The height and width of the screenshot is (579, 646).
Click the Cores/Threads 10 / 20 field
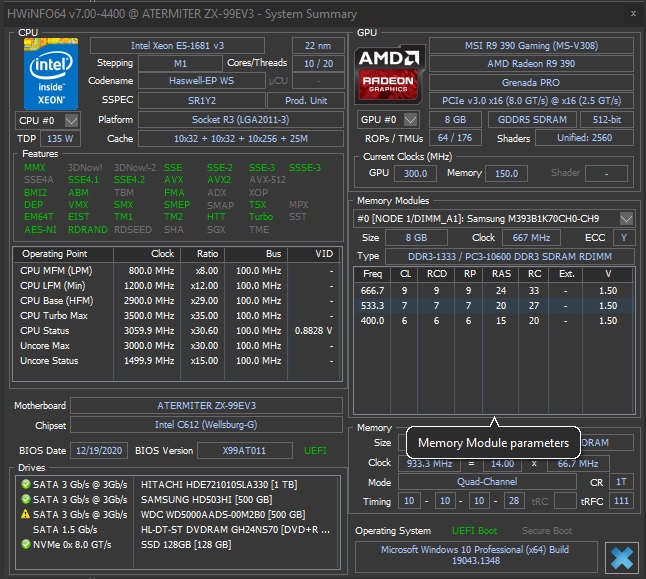point(318,63)
